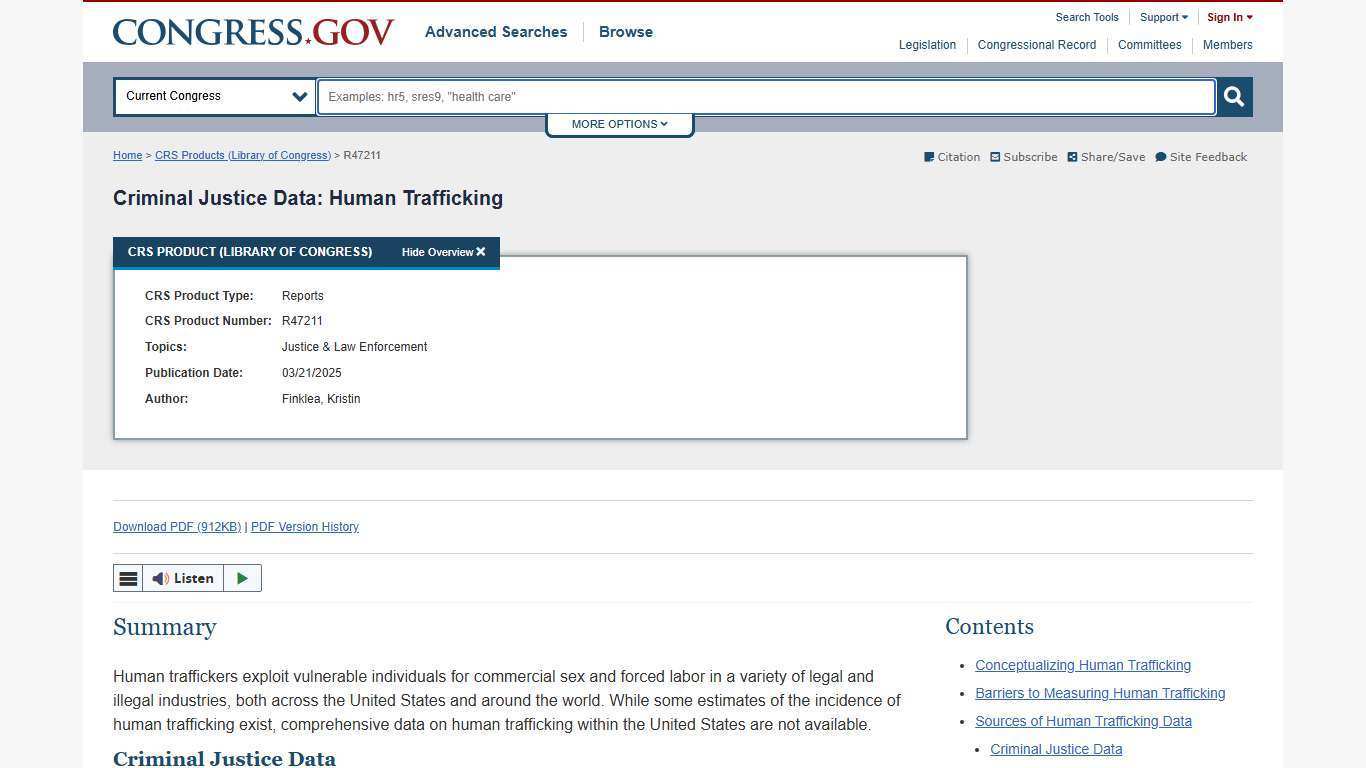Click the Congress.gov logo
1366x768 pixels.
tap(253, 31)
